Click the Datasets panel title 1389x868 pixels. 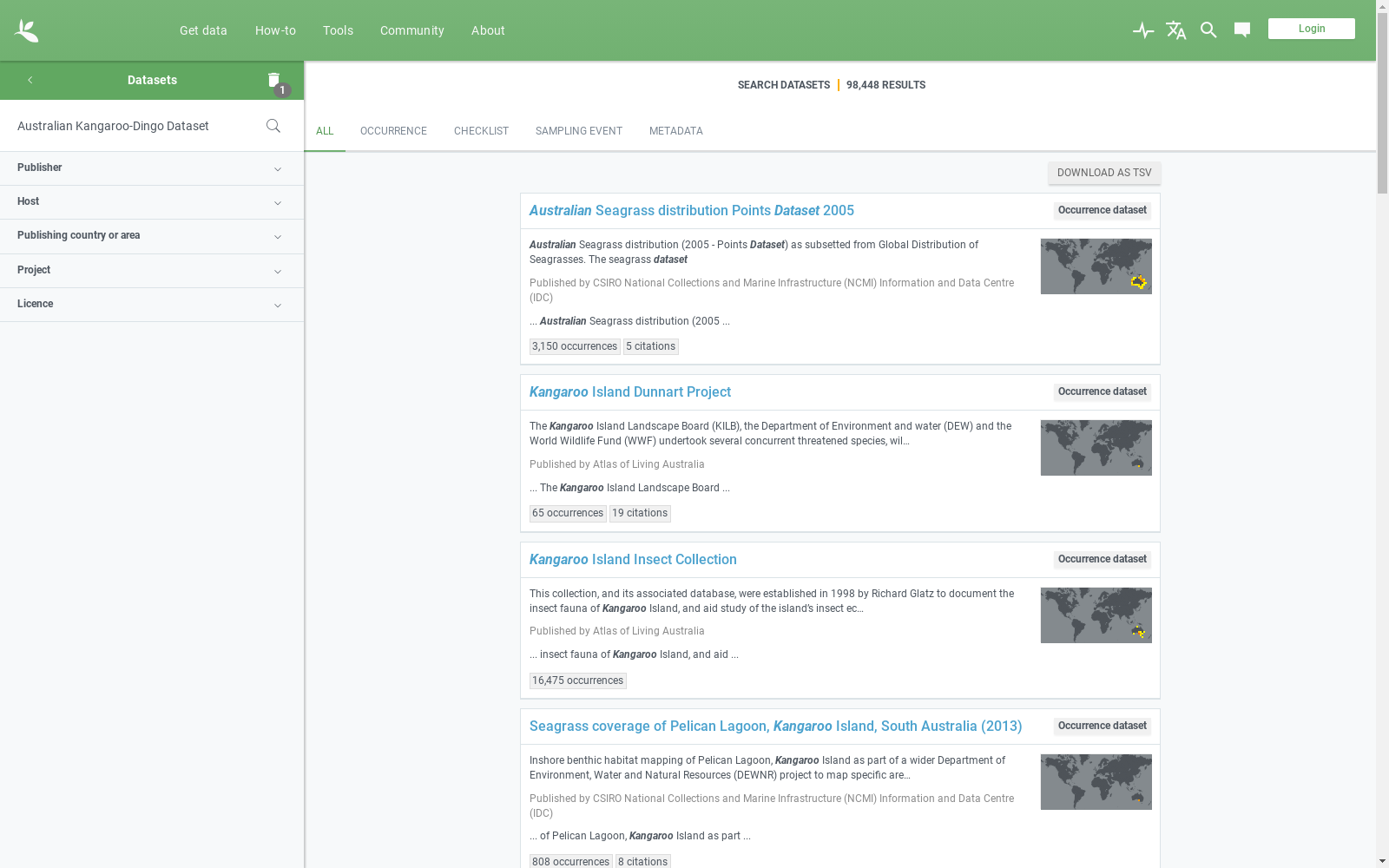pos(152,80)
